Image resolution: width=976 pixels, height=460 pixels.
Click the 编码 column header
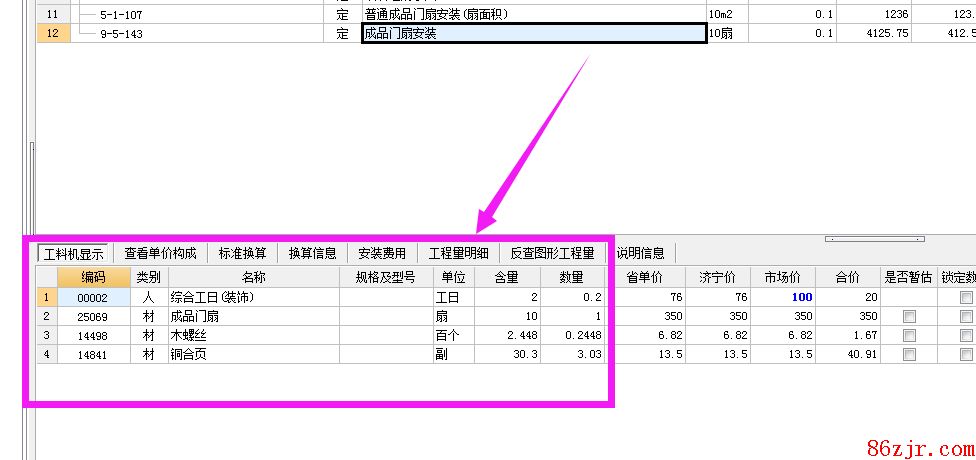coord(93,277)
